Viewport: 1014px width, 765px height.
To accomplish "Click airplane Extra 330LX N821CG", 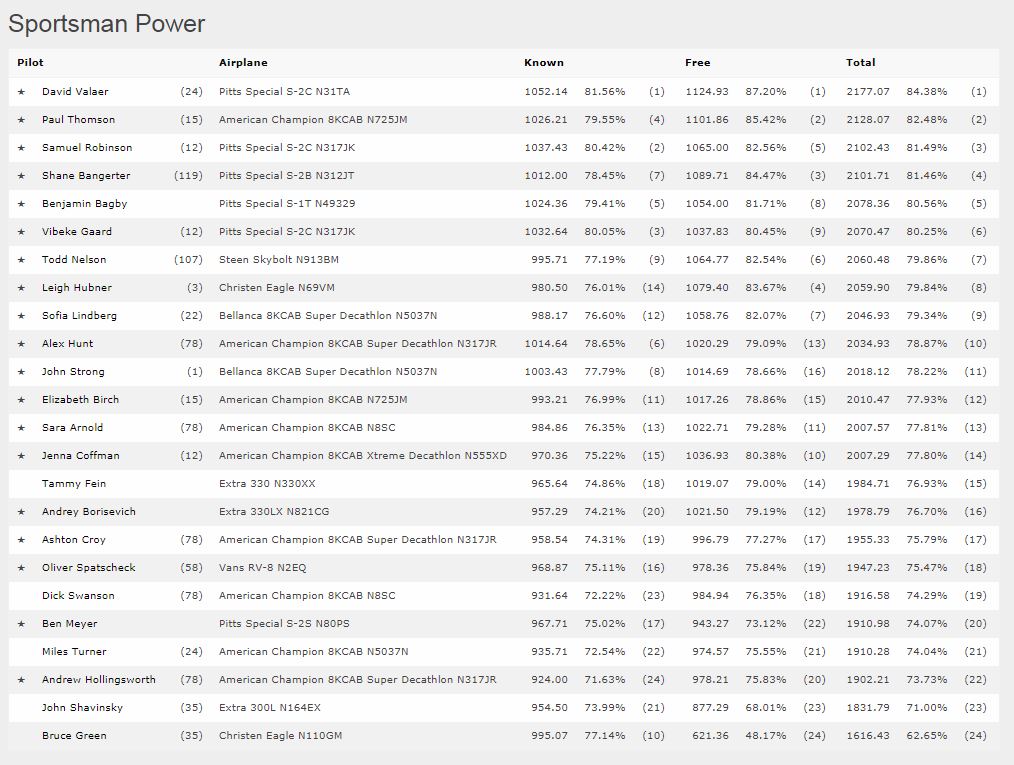I will click(x=274, y=512).
